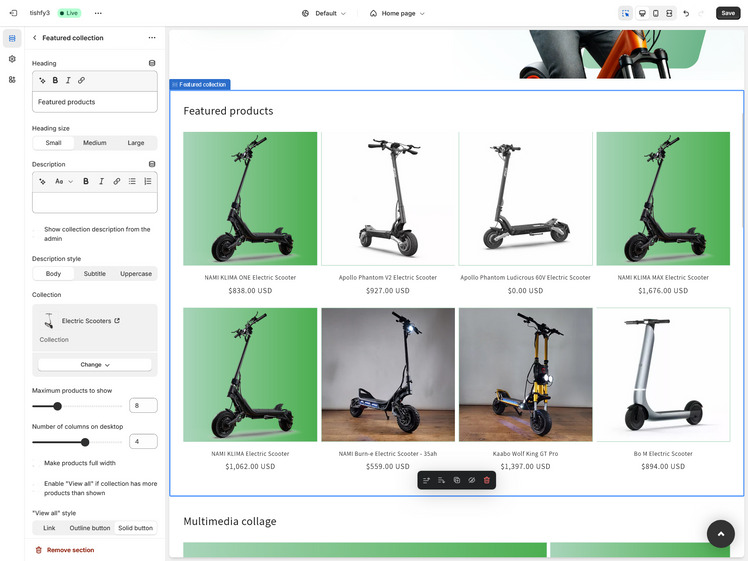
Task: Insert bulleted list in Description
Action: [132, 181]
